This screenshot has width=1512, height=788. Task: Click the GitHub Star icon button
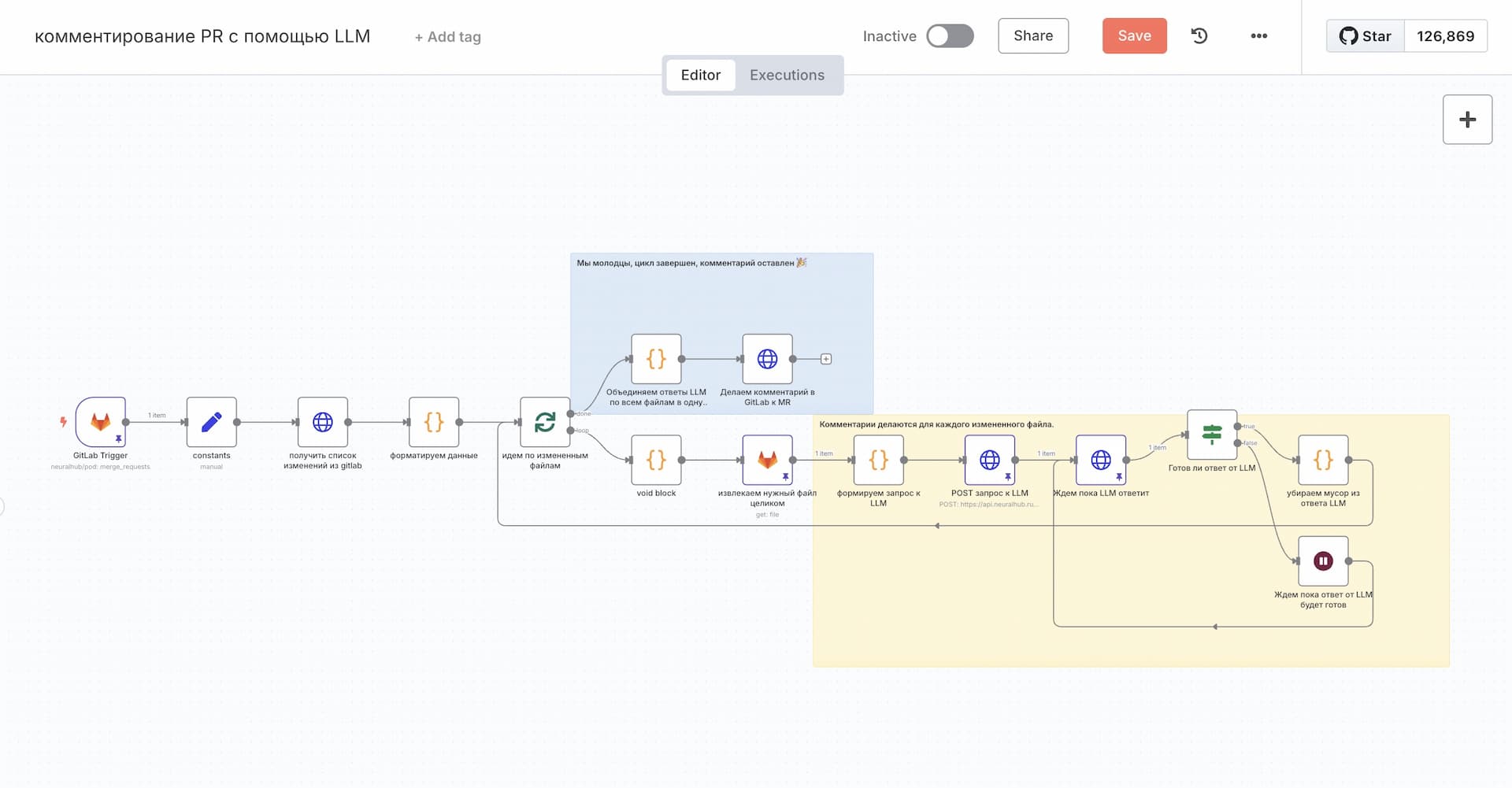pos(1366,36)
